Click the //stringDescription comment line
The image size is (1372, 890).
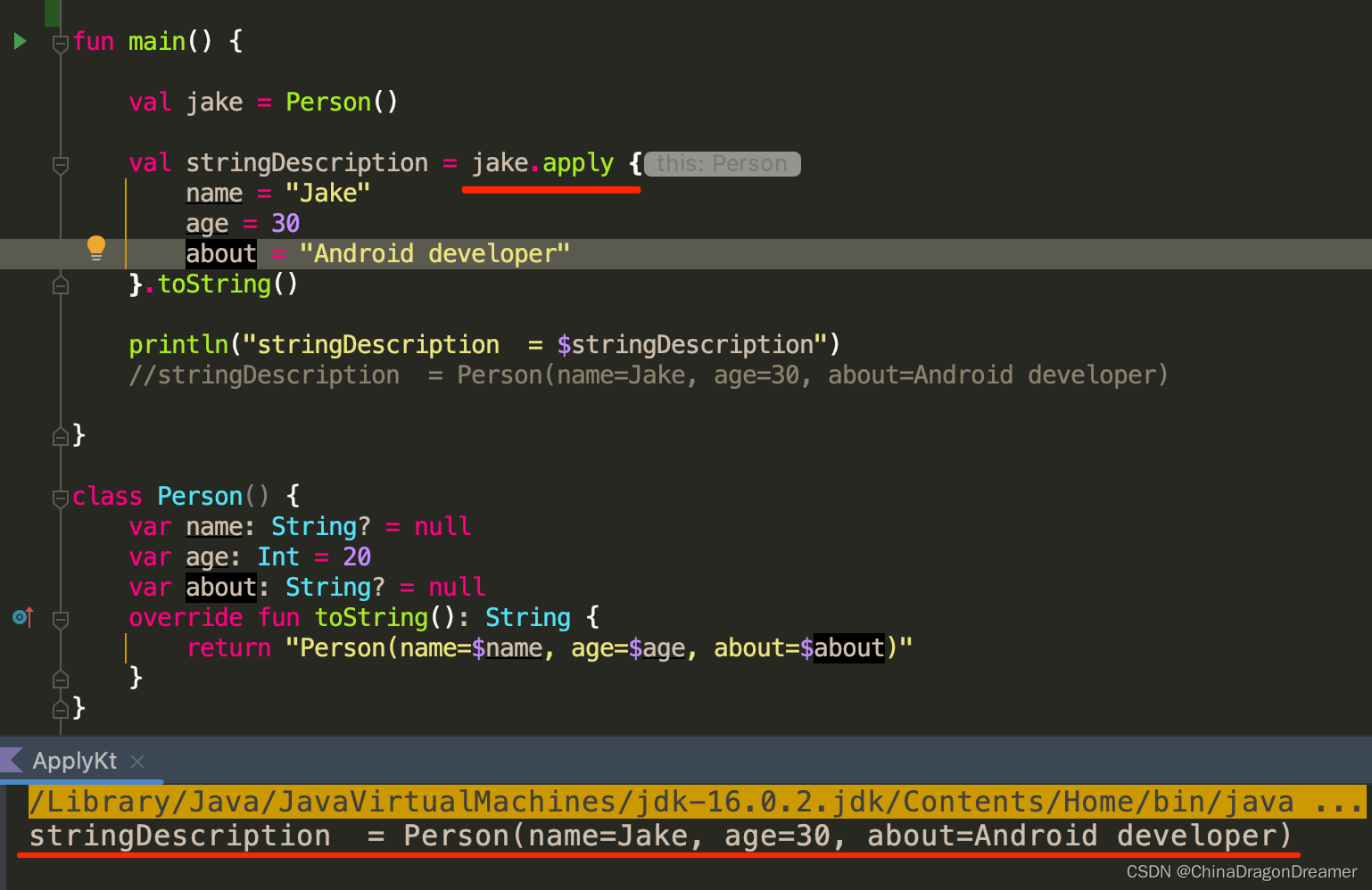649,375
